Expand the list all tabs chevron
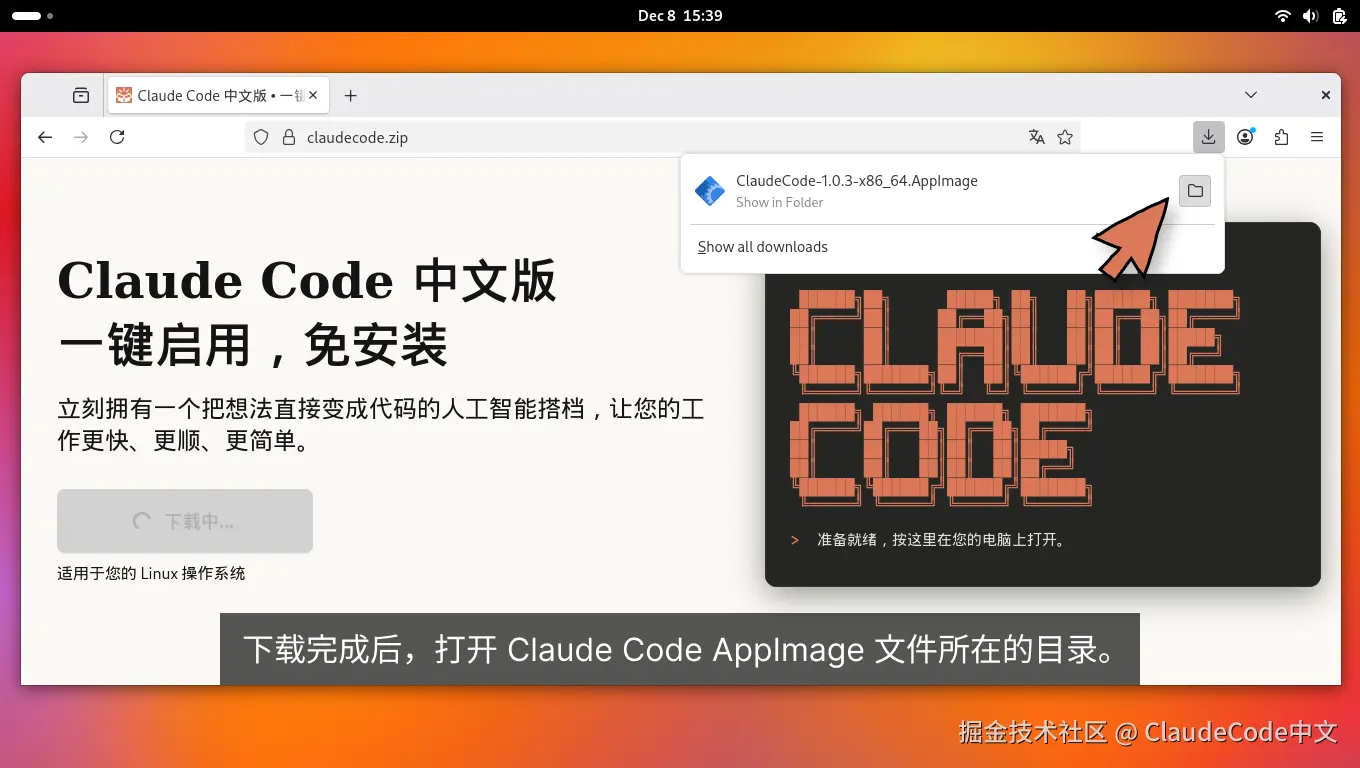 coord(1251,95)
